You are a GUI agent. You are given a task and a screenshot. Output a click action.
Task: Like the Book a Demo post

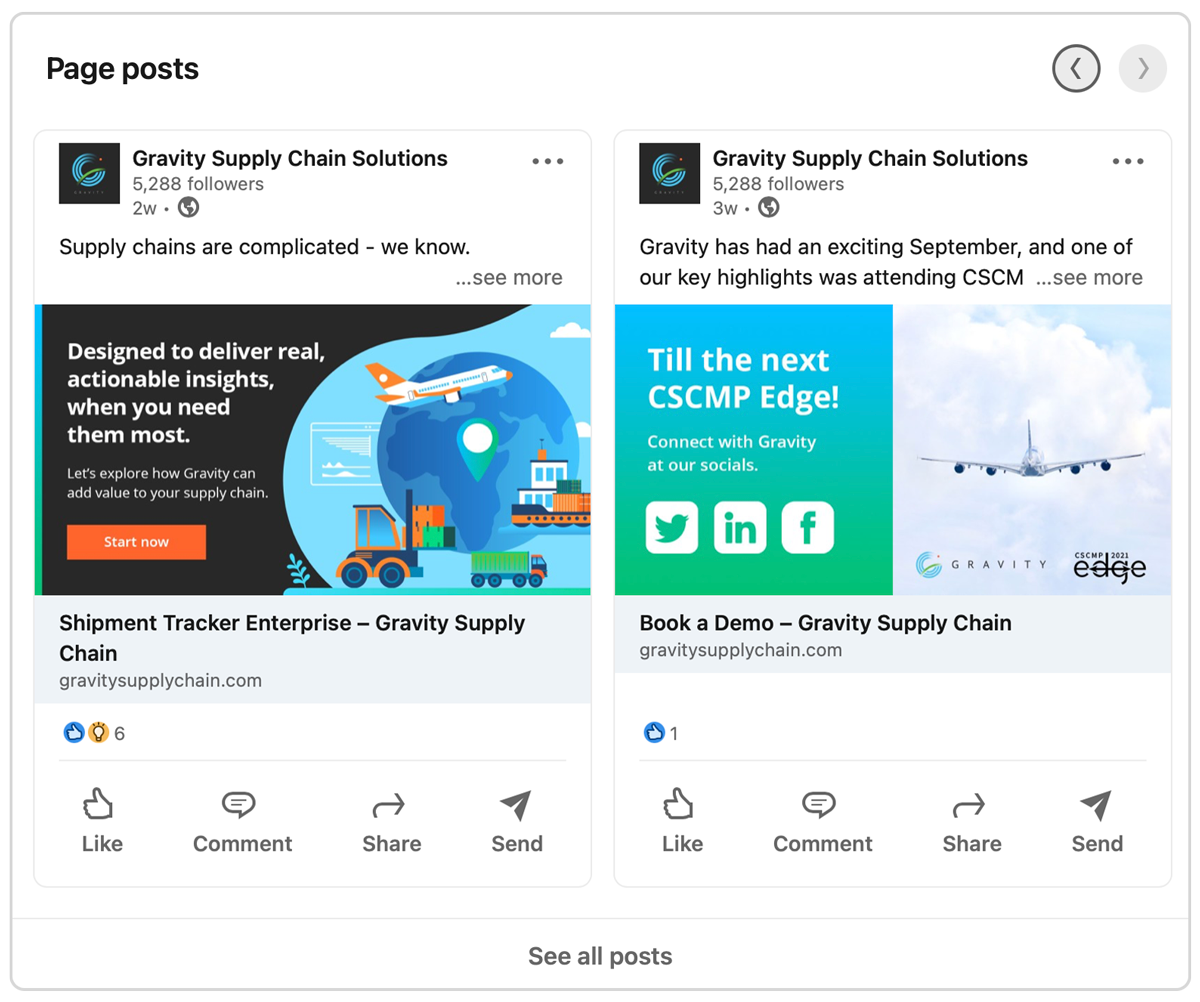[682, 821]
